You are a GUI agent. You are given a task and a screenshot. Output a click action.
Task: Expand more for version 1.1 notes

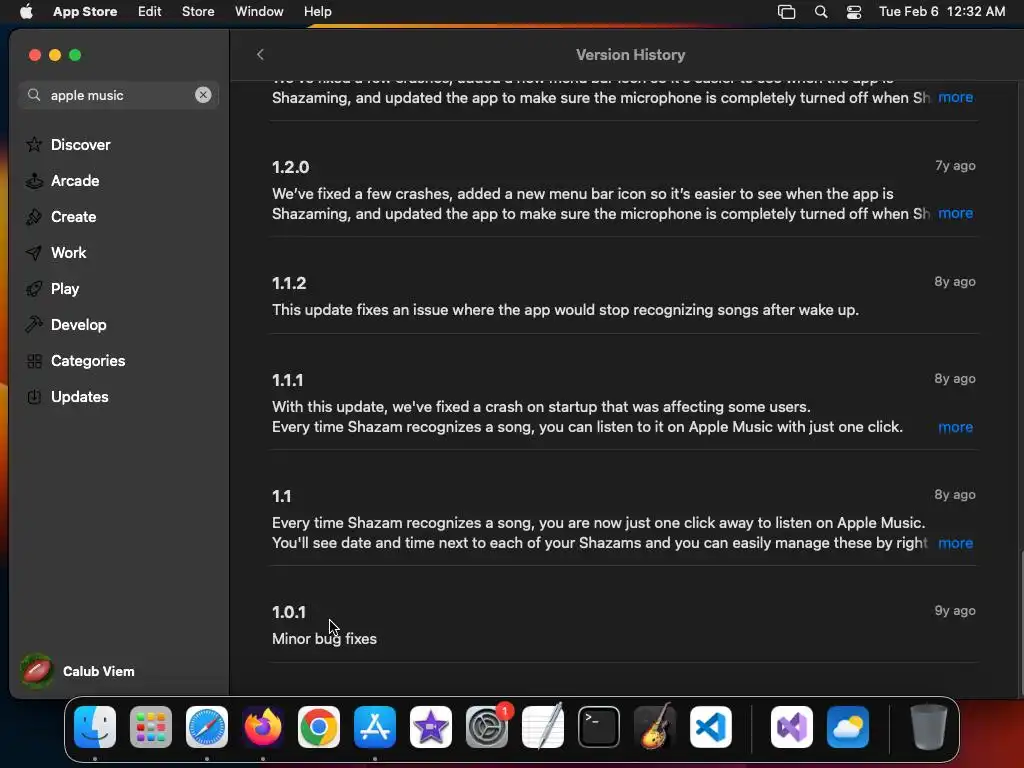pyautogui.click(x=955, y=543)
